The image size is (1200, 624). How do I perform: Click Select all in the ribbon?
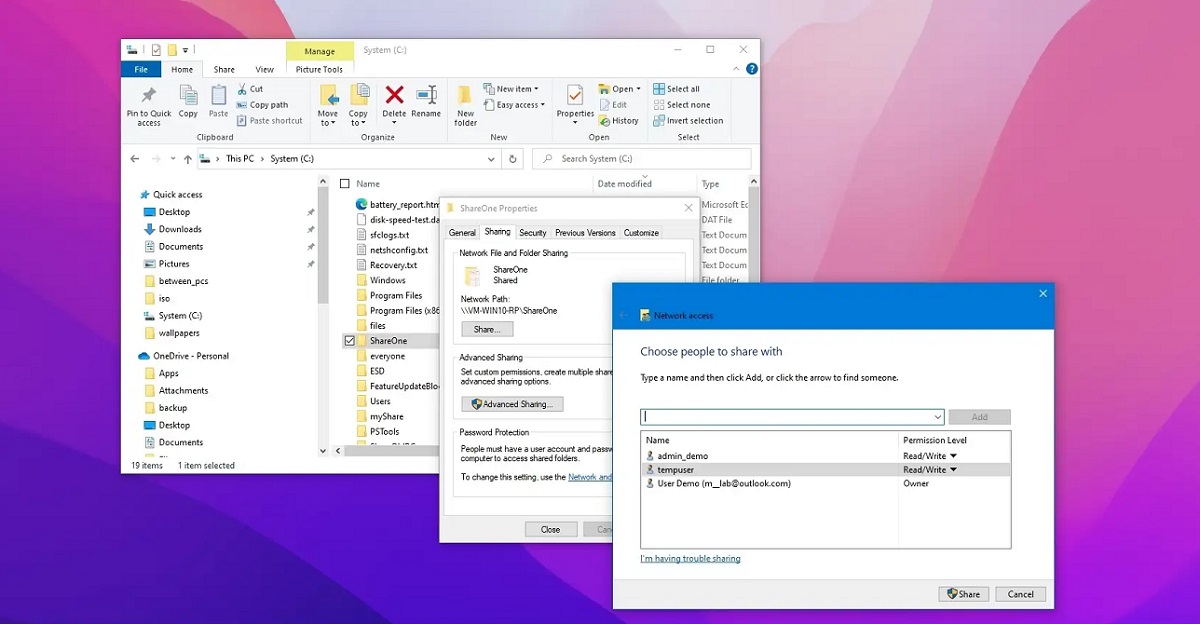pyautogui.click(x=676, y=89)
